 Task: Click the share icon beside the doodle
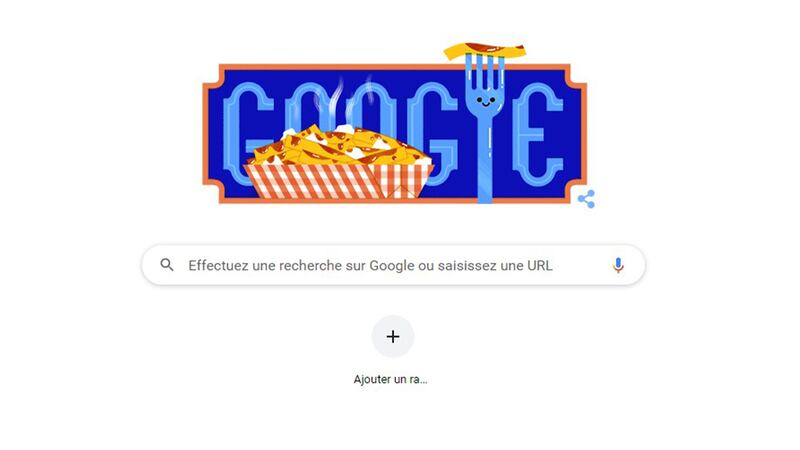click(x=586, y=199)
